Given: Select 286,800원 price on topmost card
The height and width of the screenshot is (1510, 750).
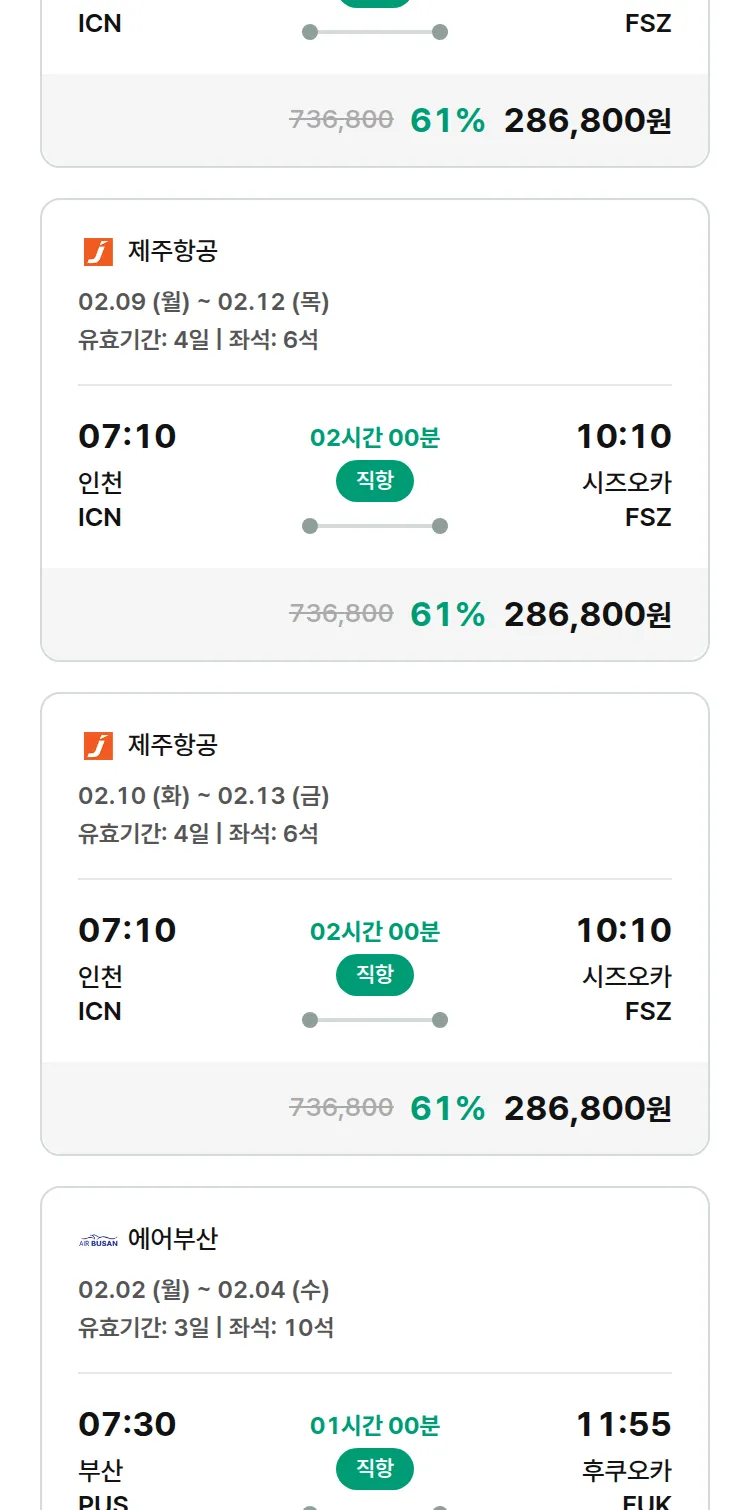Looking at the screenshot, I should [587, 121].
